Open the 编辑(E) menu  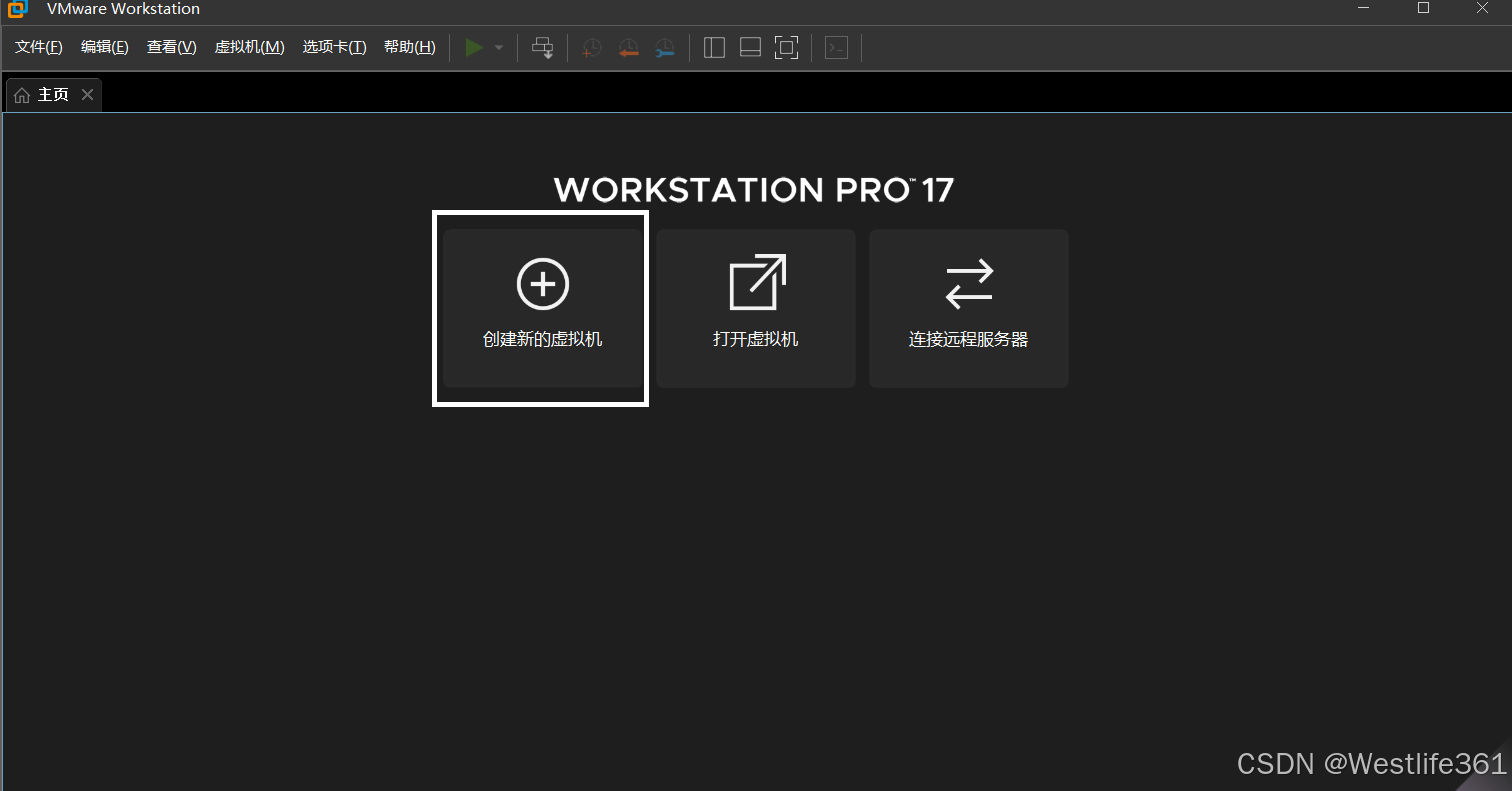104,46
